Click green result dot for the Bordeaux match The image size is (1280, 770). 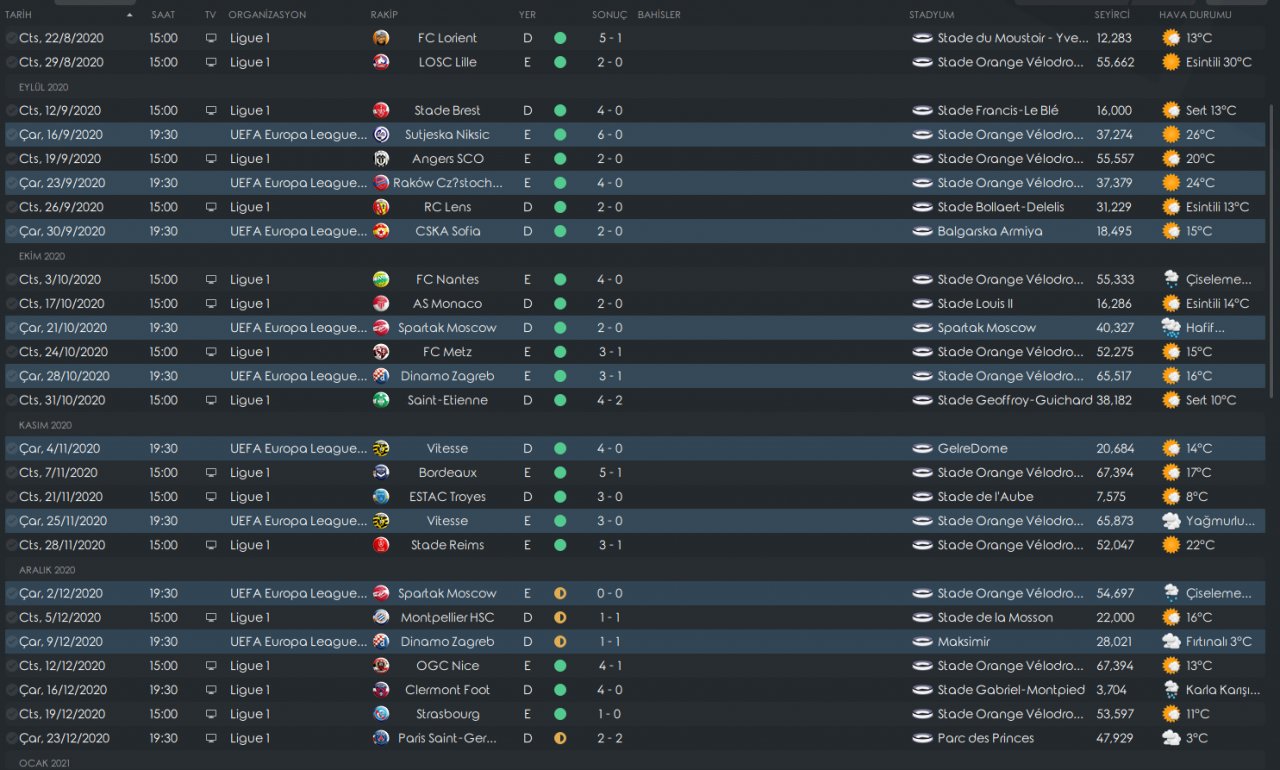(560, 472)
